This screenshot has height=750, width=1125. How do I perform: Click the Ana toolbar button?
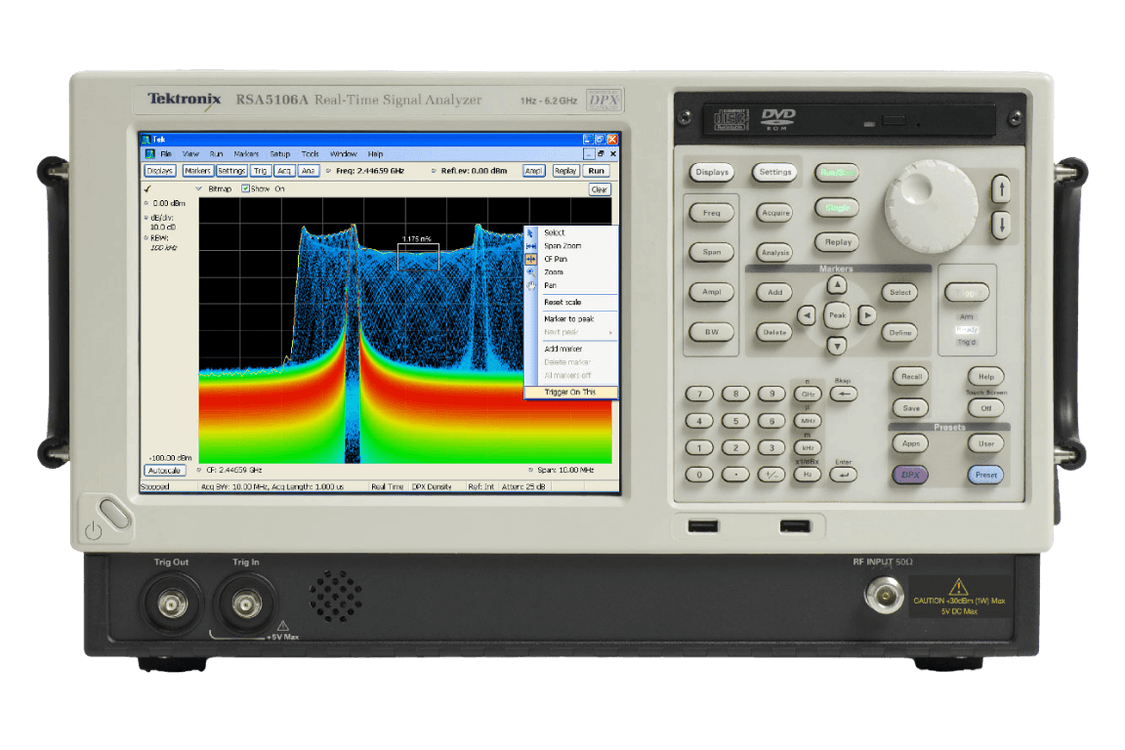click(308, 171)
